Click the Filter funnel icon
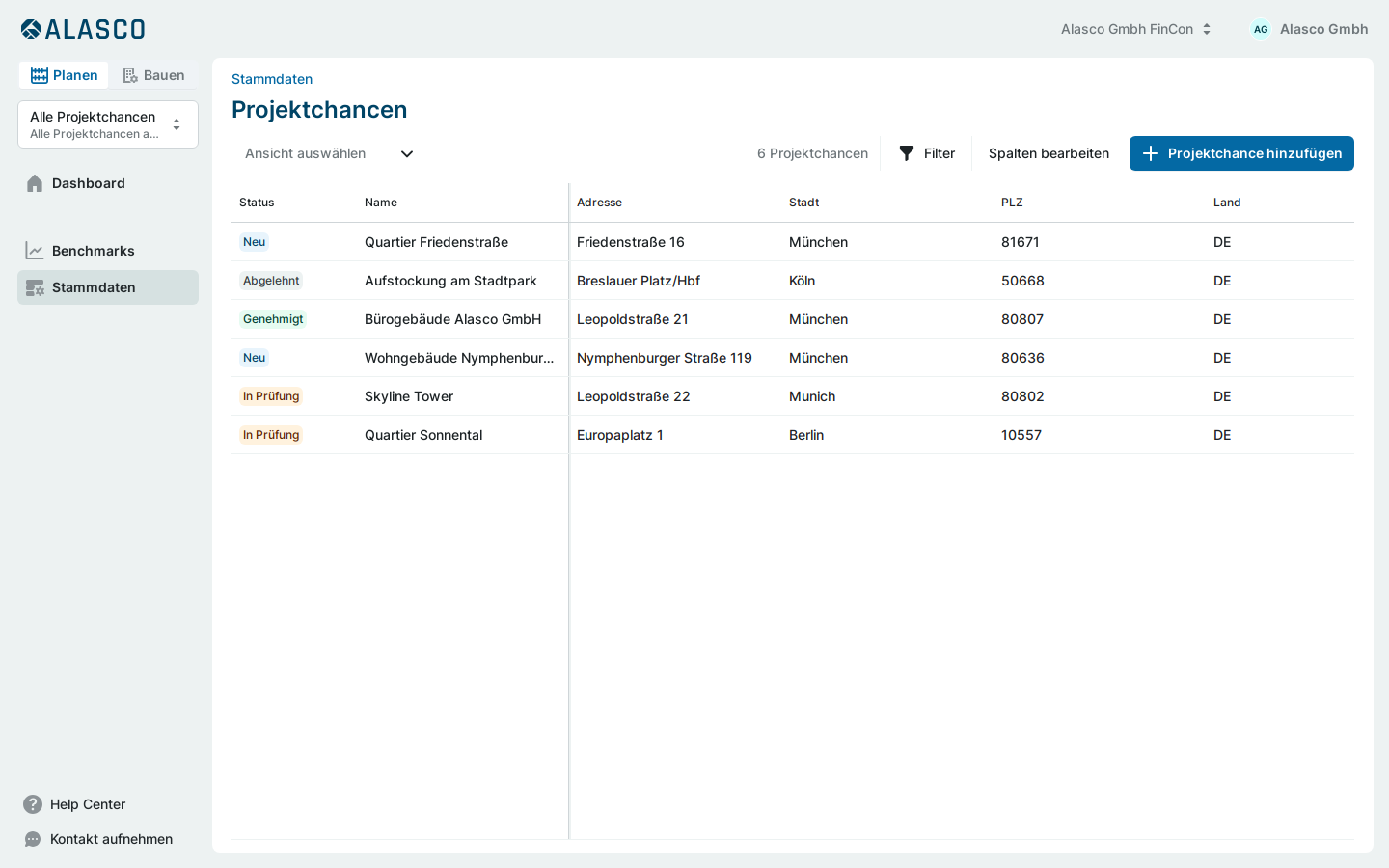This screenshot has width=1389, height=868. [907, 153]
